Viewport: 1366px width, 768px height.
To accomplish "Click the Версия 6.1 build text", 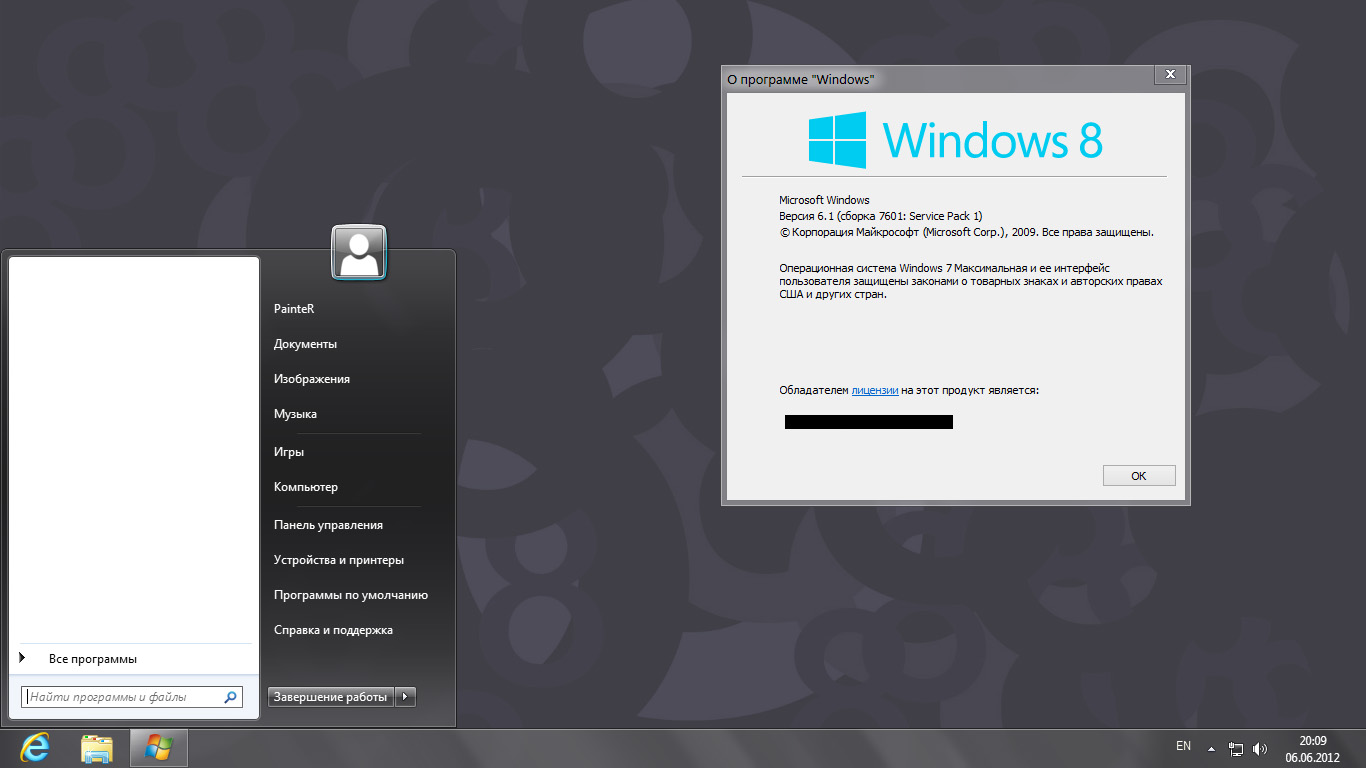I will [x=881, y=216].
